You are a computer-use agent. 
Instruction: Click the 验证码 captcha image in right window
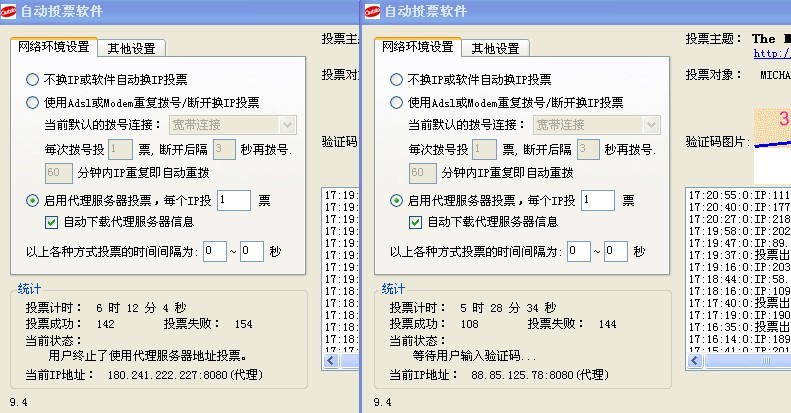(x=771, y=130)
